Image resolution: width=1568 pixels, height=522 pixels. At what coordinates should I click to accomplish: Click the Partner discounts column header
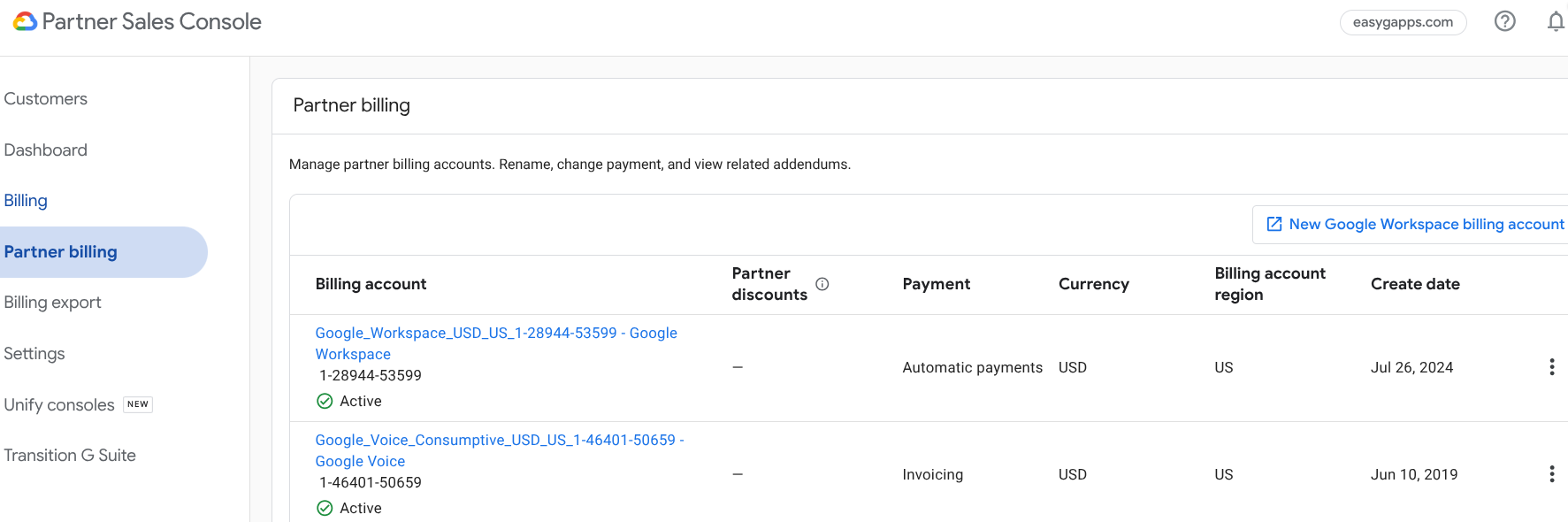[769, 284]
